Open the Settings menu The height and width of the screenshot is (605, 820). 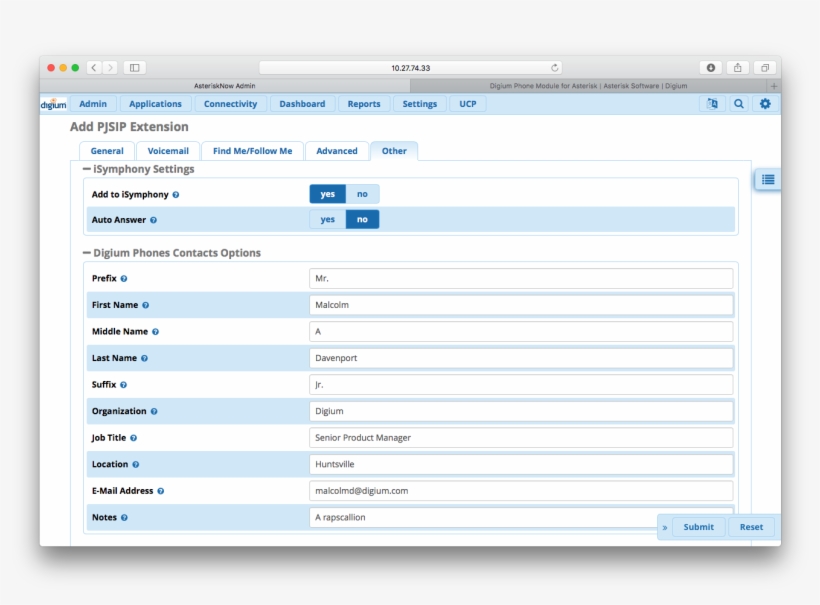420,104
